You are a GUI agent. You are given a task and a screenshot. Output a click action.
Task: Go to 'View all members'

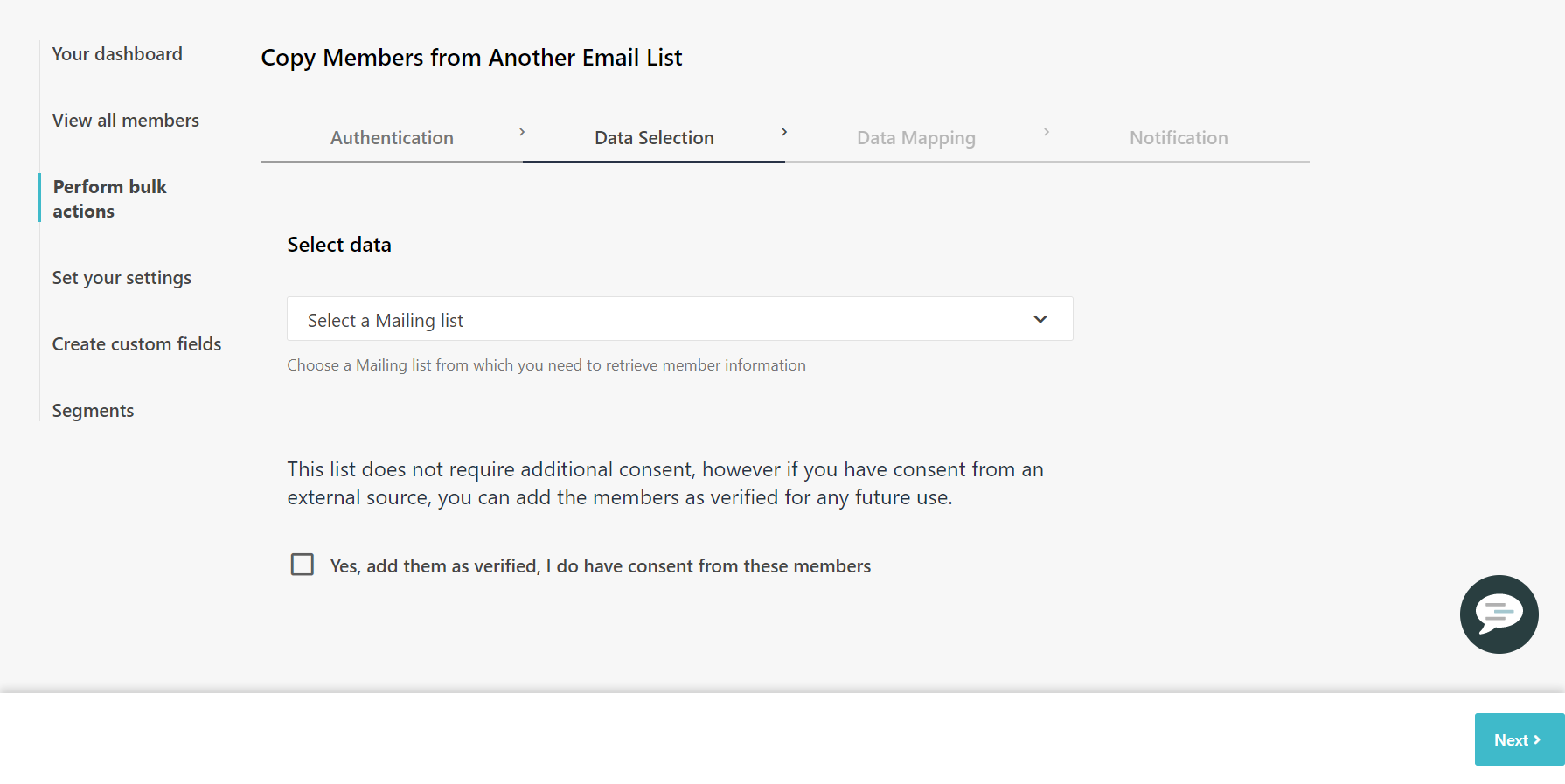click(126, 121)
